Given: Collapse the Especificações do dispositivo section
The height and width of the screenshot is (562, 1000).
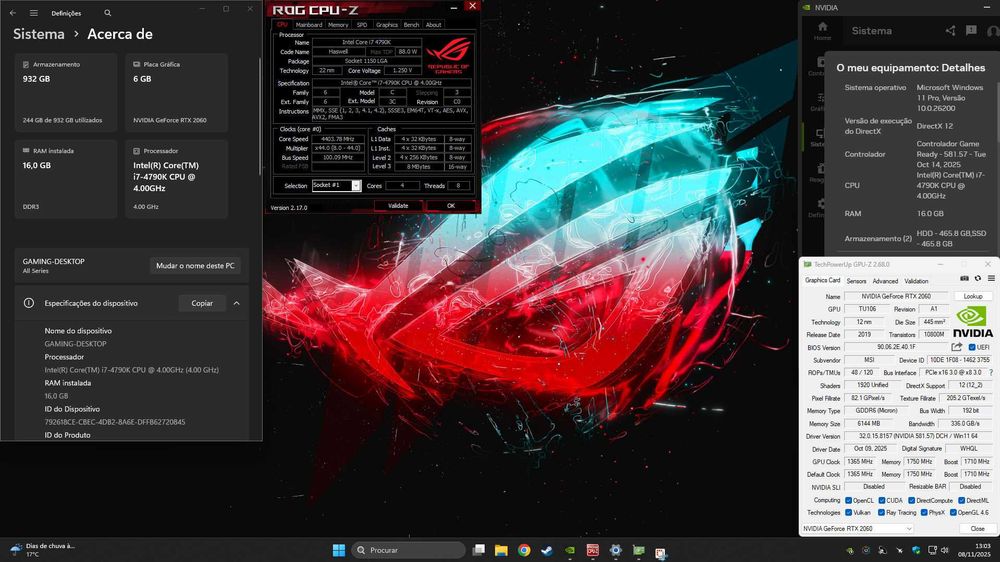Looking at the screenshot, I should point(237,303).
